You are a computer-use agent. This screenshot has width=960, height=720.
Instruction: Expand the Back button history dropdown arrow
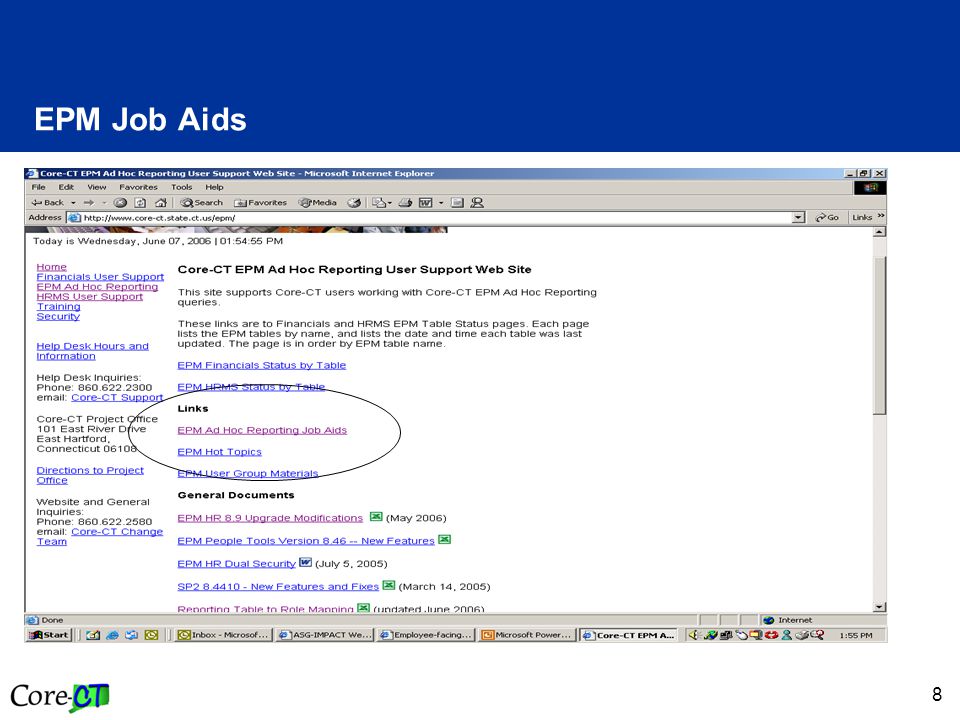[x=73, y=203]
